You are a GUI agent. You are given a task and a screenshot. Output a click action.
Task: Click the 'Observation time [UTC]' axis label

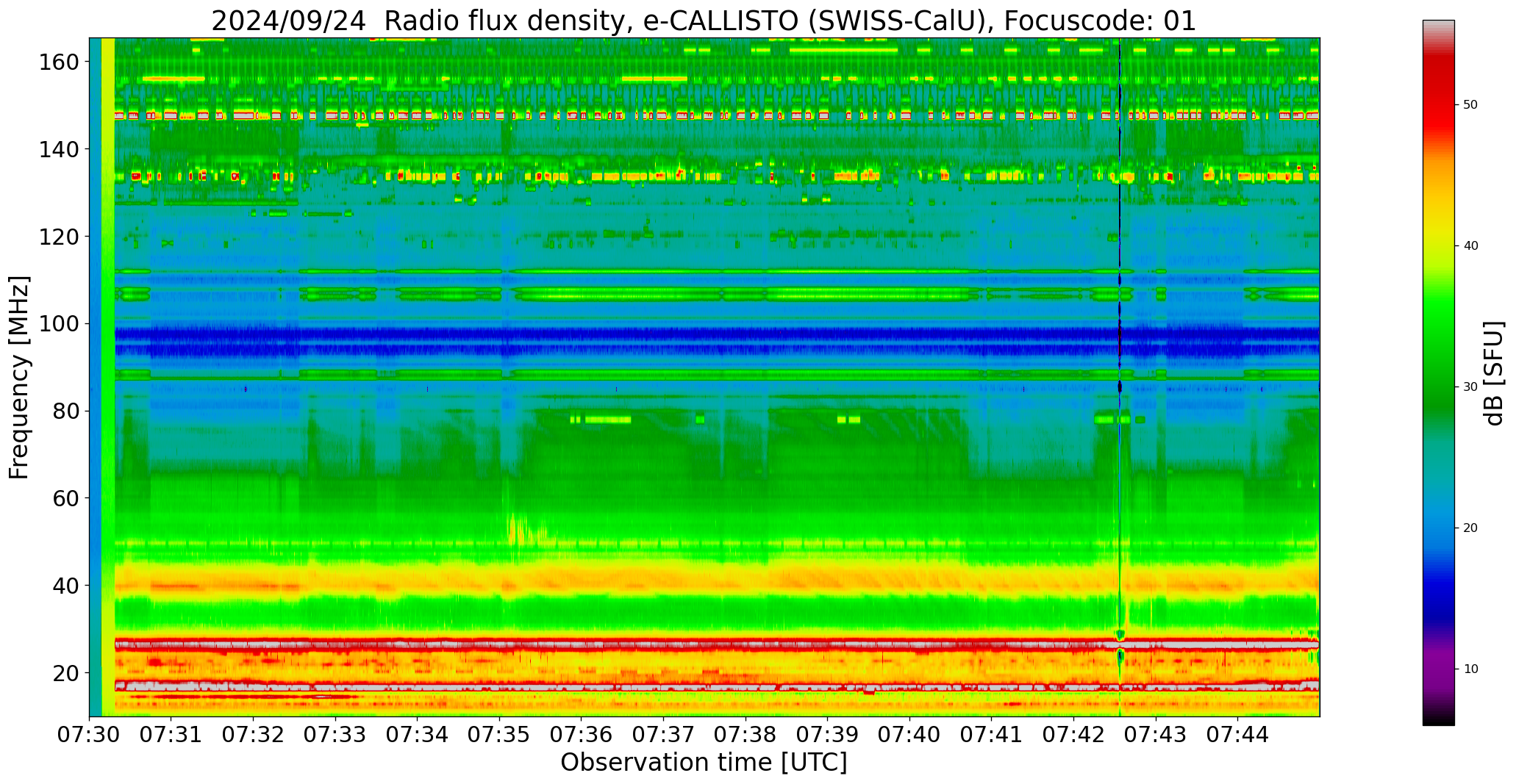tap(704, 762)
